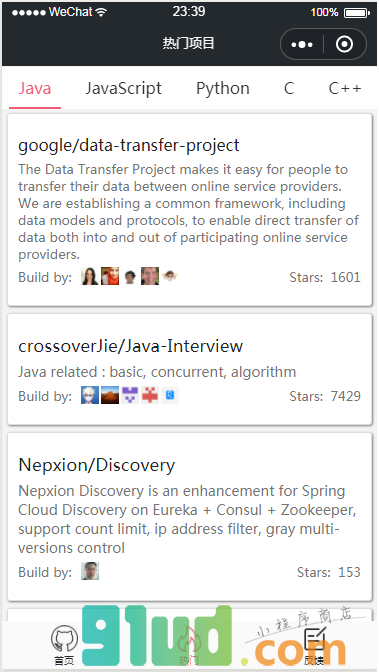Select first contributor avatar of data-transfer-project
This screenshot has height=672, width=379.
coord(90,276)
